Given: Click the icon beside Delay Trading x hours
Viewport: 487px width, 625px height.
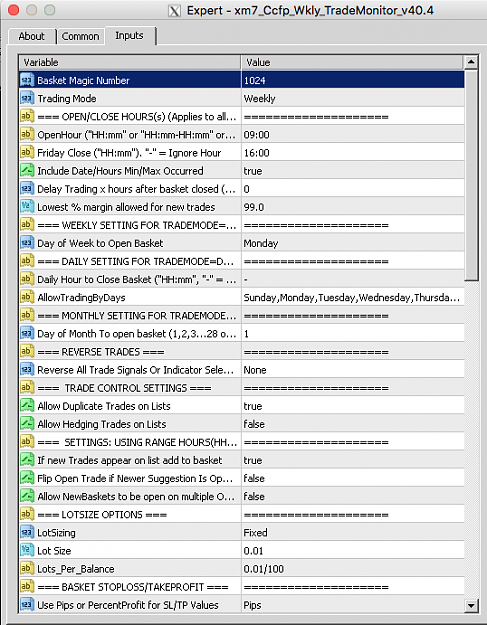Looking at the screenshot, I should pyautogui.click(x=27, y=189).
